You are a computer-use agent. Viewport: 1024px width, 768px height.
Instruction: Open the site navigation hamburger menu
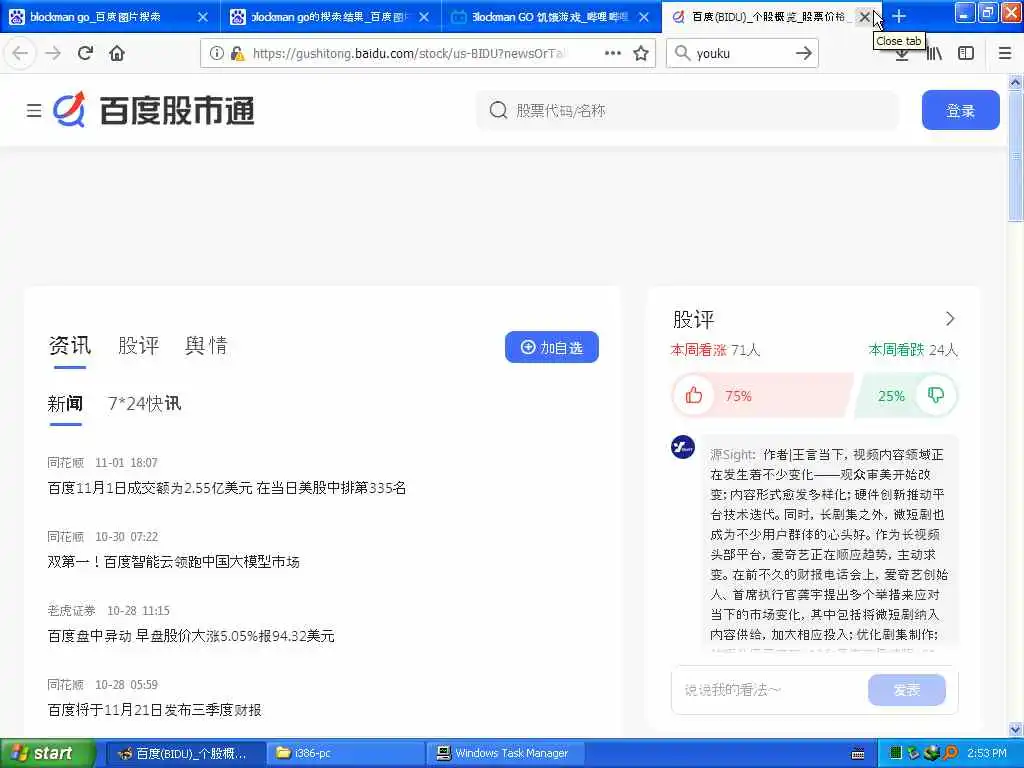(x=34, y=110)
